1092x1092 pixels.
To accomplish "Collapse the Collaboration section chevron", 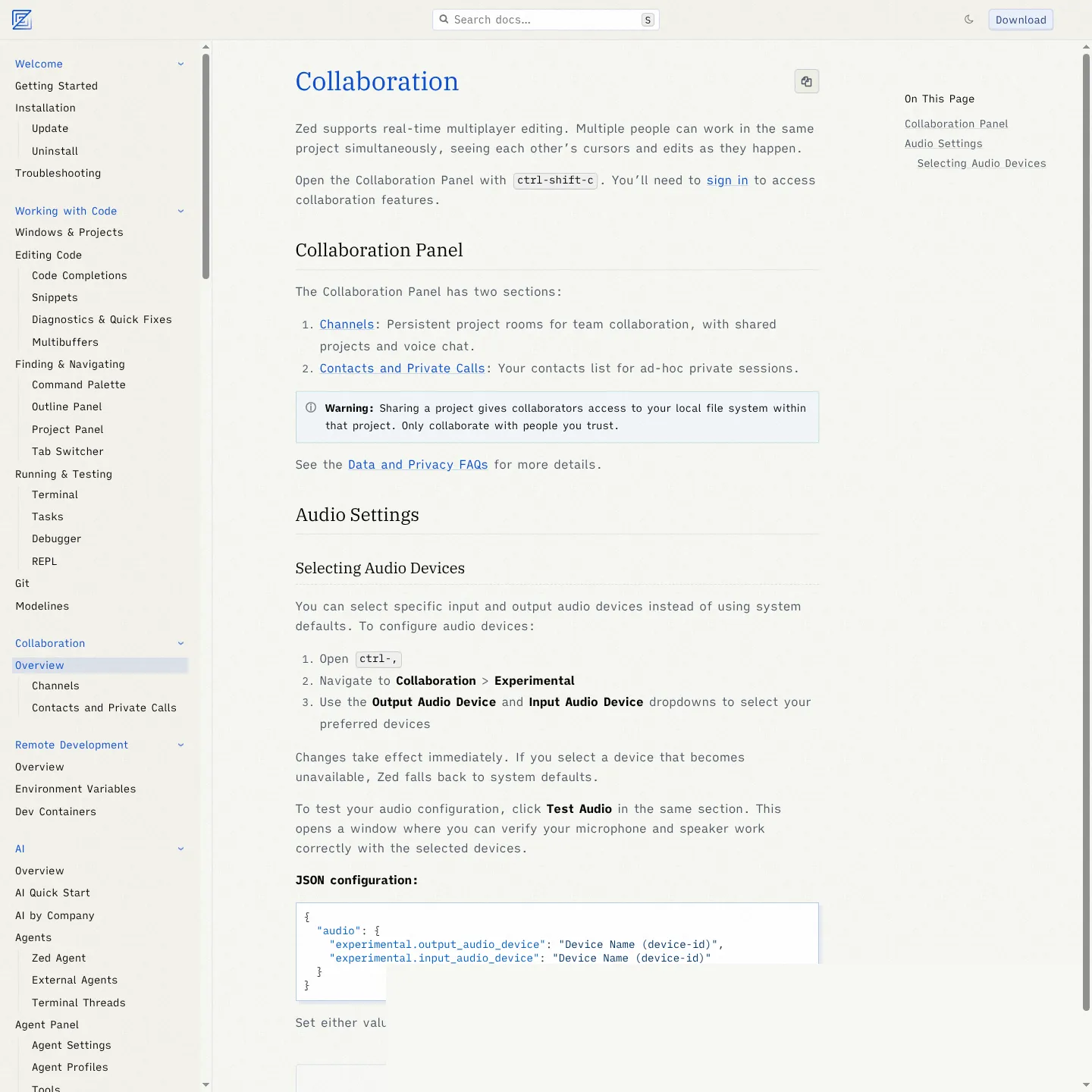I will 180,643.
